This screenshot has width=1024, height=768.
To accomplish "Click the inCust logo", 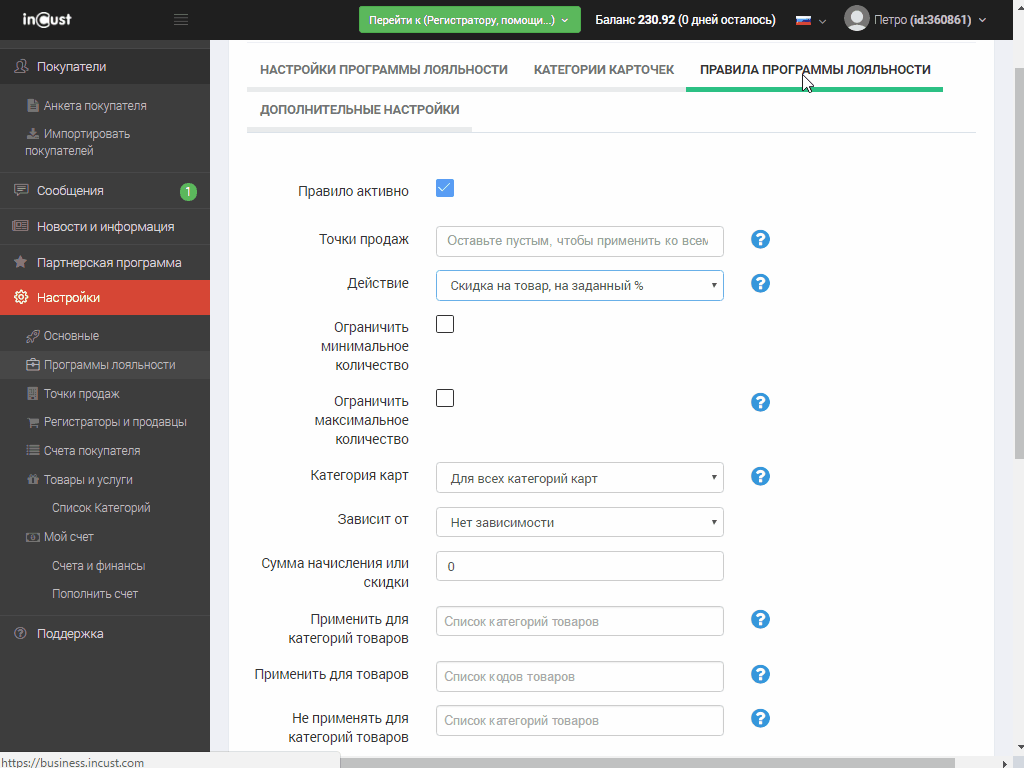I will click(47, 20).
